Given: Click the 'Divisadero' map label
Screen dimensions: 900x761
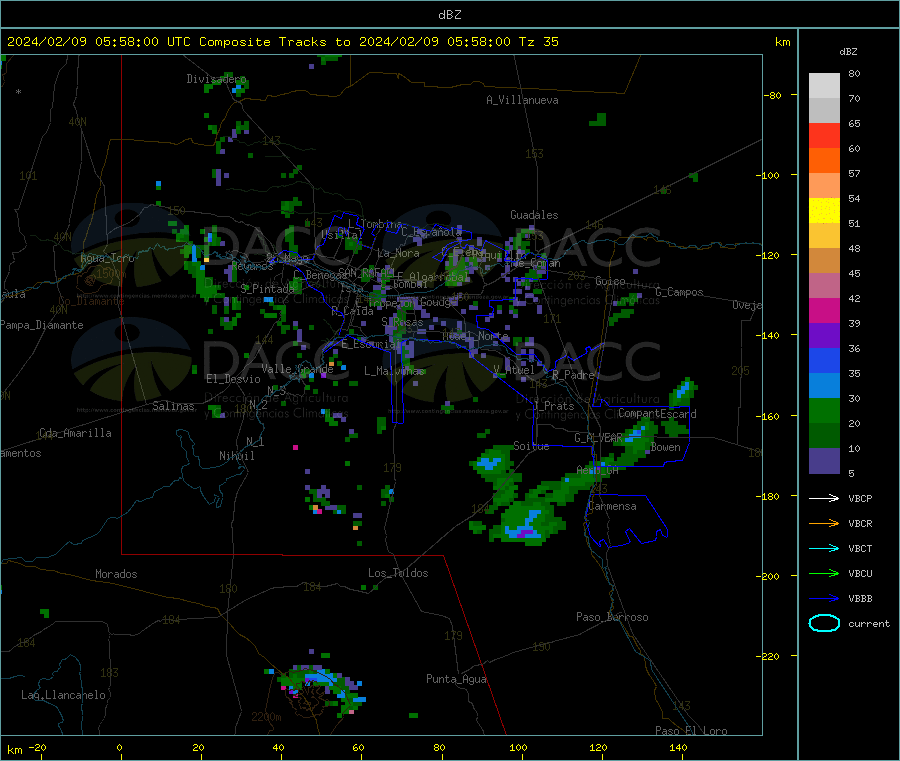Looking at the screenshot, I should (216, 79).
